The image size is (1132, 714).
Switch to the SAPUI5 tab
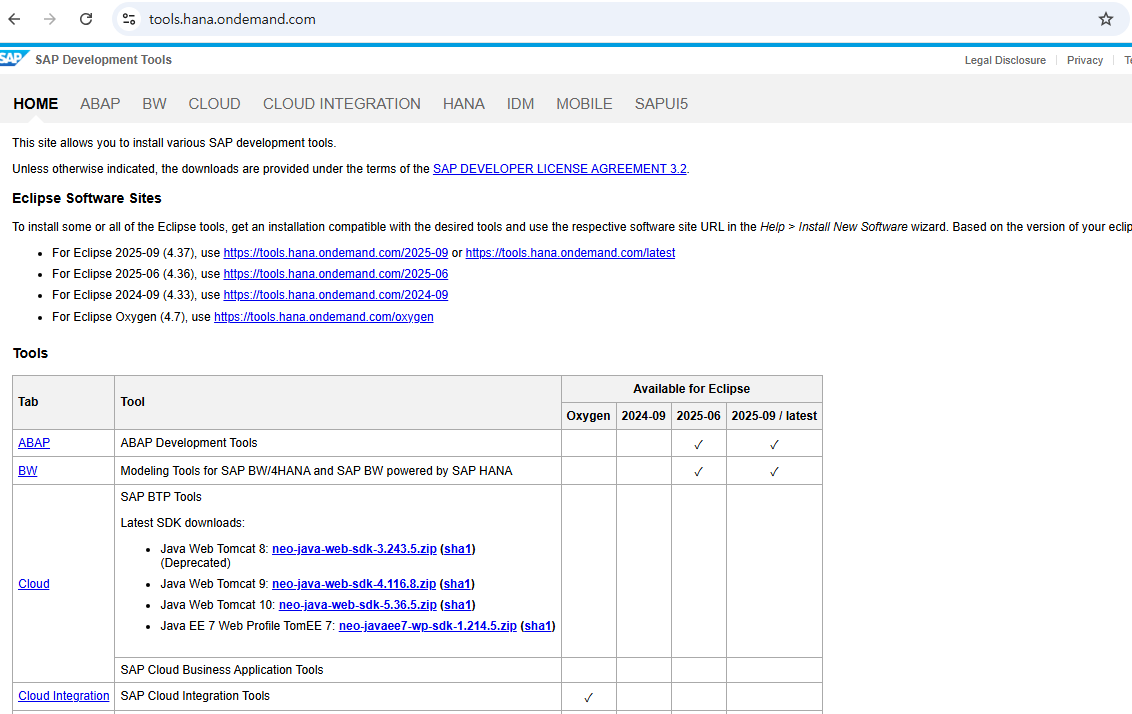click(x=661, y=104)
